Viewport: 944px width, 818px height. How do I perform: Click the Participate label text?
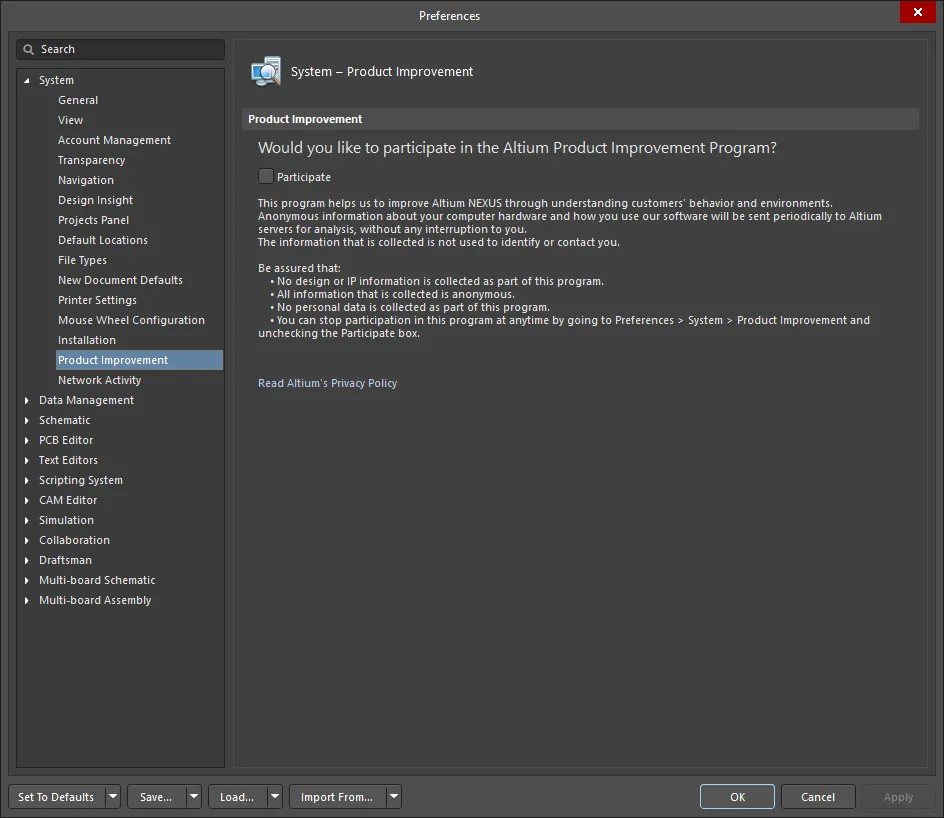click(303, 177)
